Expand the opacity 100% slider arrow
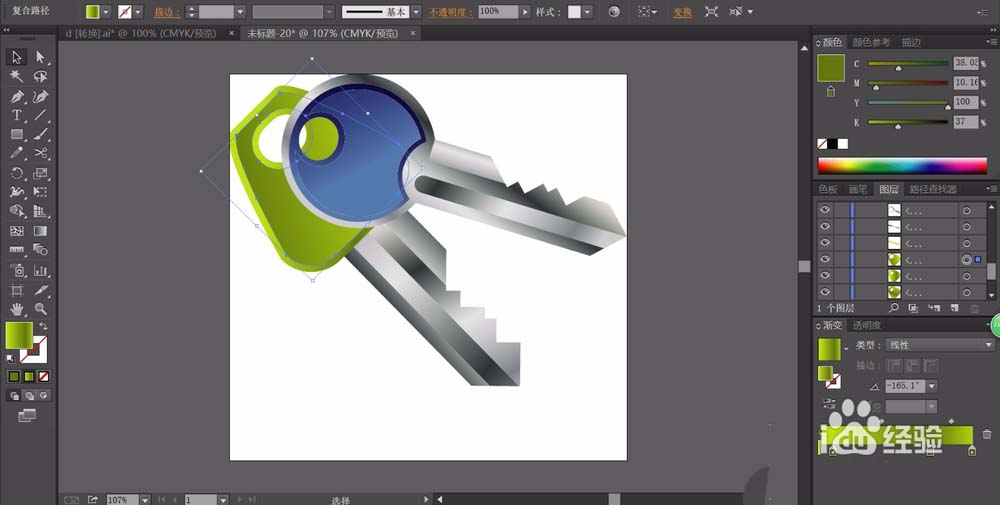 (x=525, y=12)
